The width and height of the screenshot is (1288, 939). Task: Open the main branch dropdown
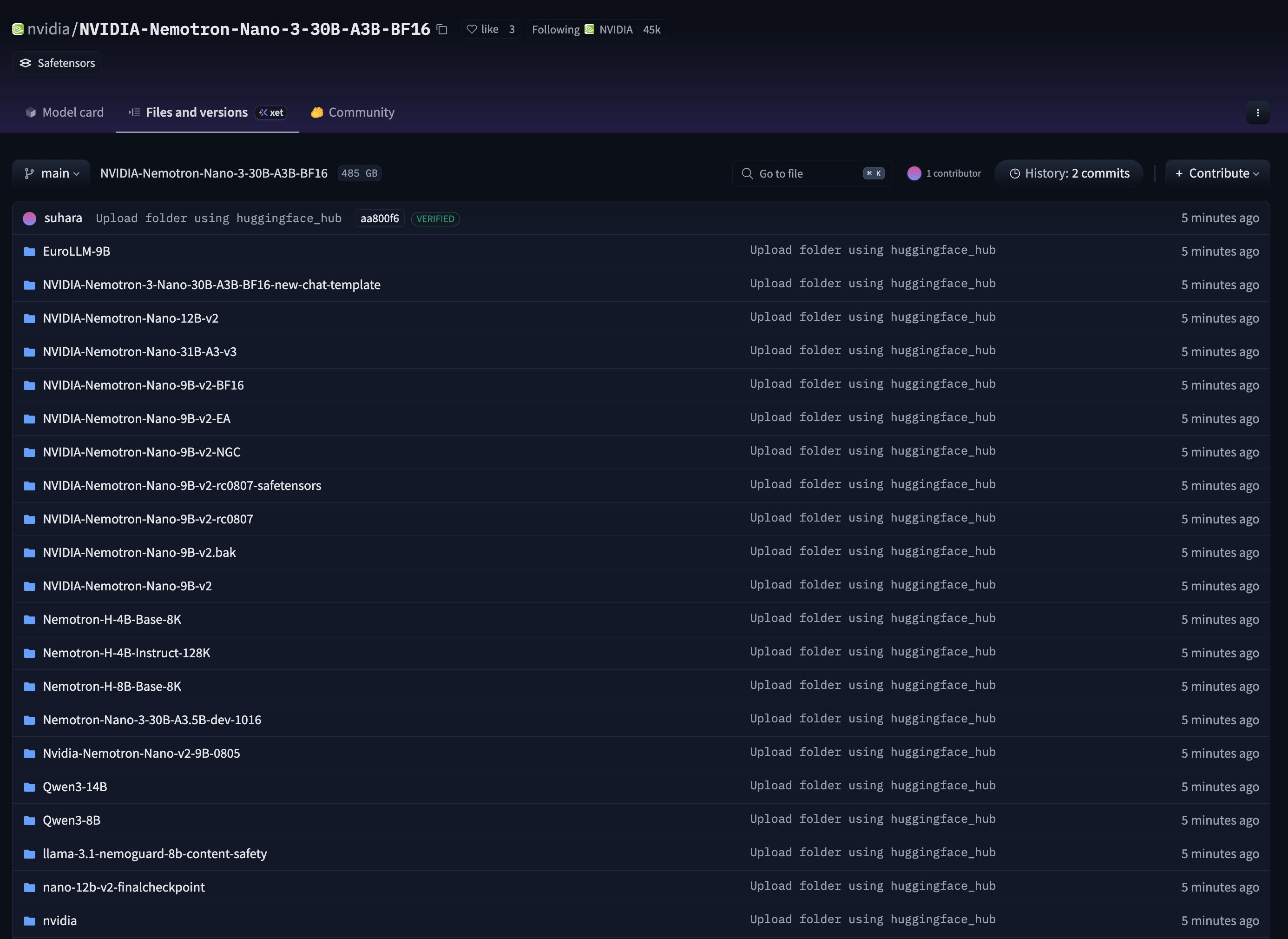click(x=51, y=173)
